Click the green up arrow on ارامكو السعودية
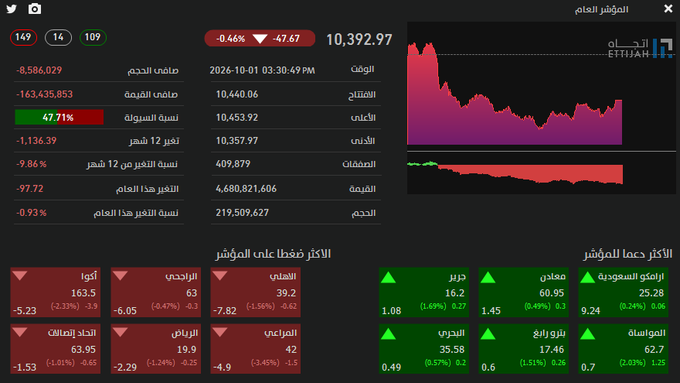The width and height of the screenshot is (680, 383). 588,277
